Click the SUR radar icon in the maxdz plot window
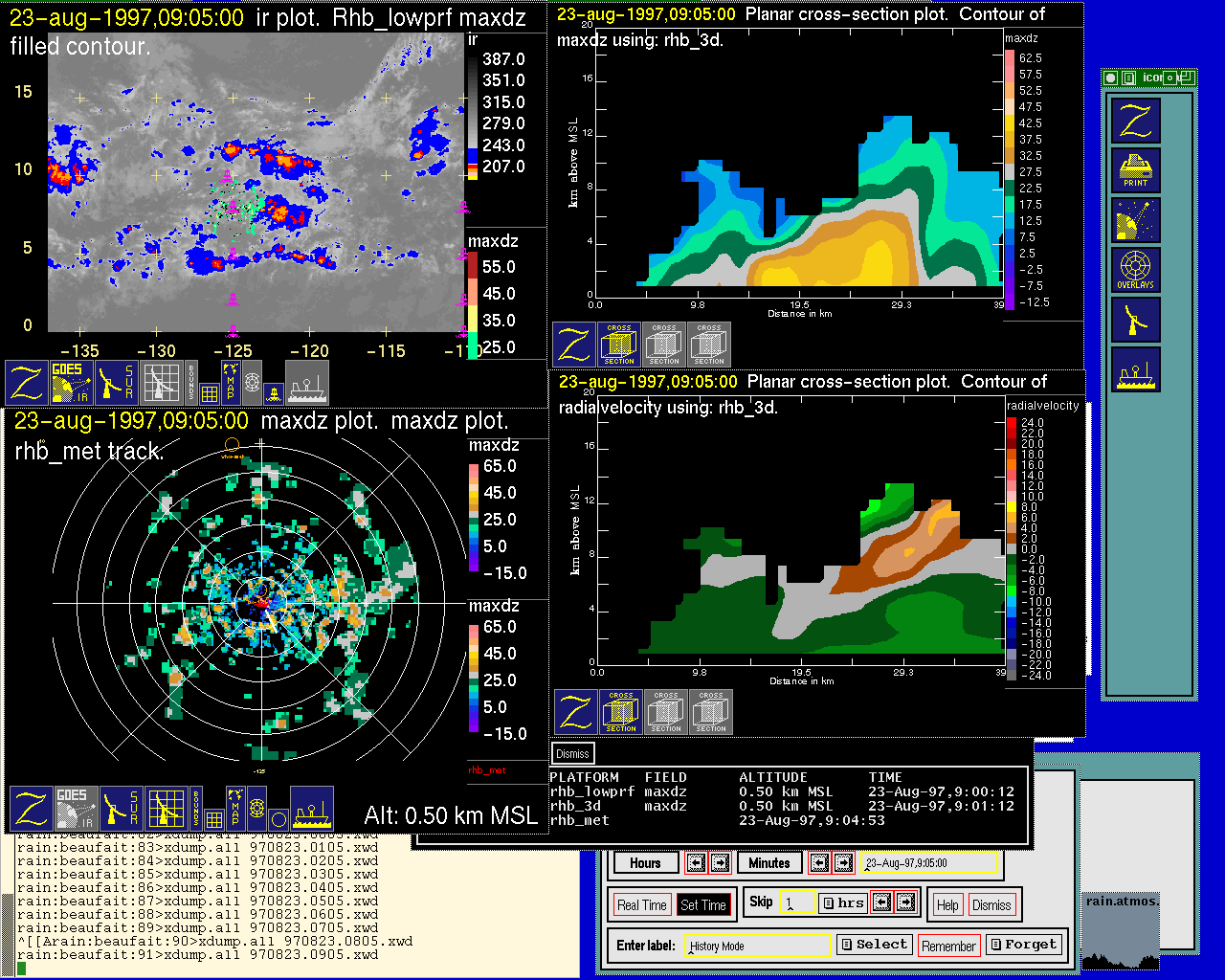 click(x=121, y=809)
